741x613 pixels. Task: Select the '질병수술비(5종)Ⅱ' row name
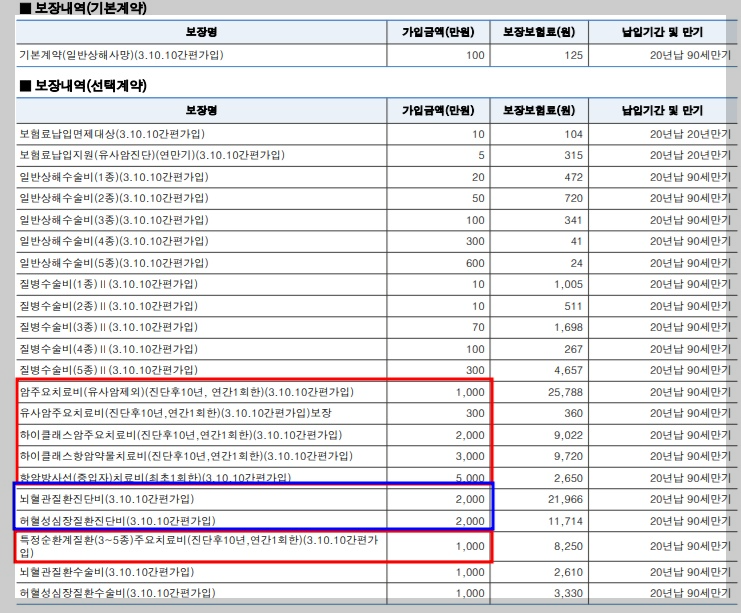click(x=109, y=370)
